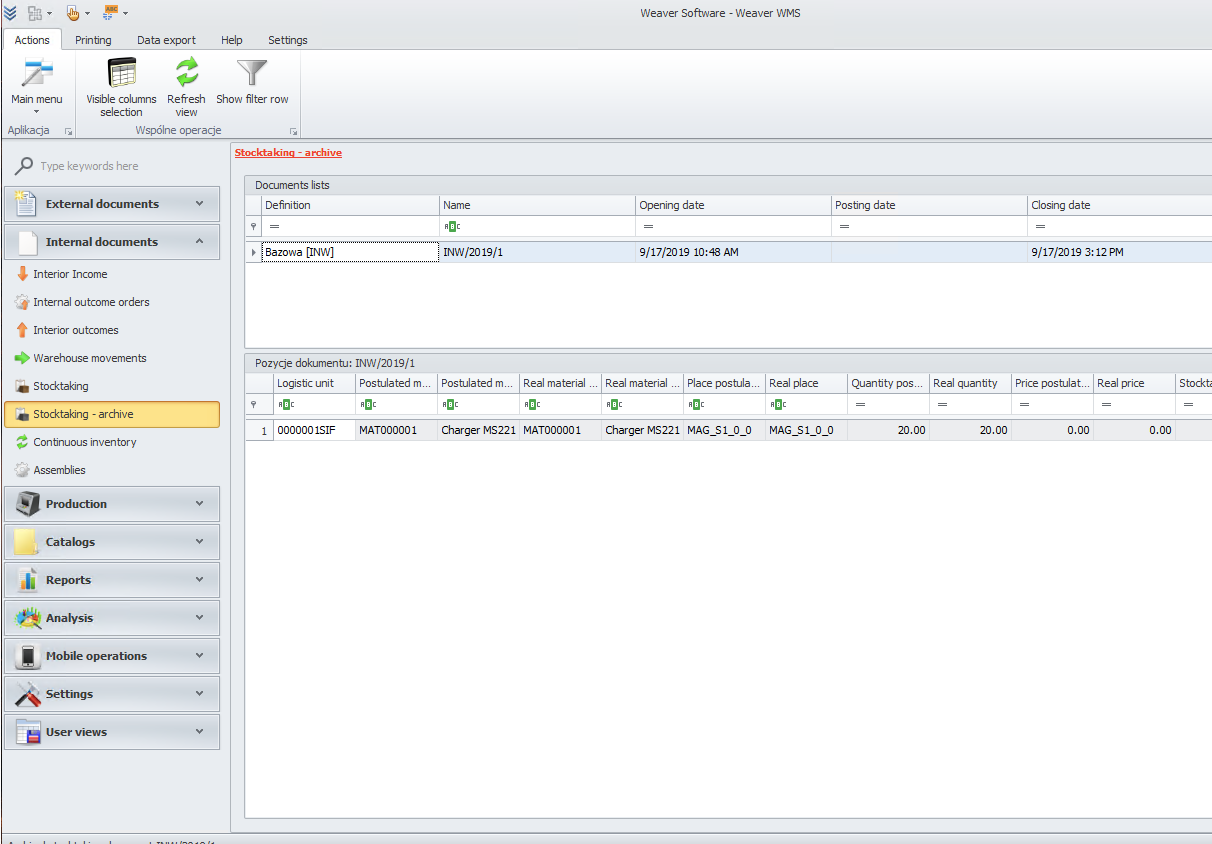Click the Weaver app logo in title bar
This screenshot has width=1212, height=844.
click(x=10, y=13)
